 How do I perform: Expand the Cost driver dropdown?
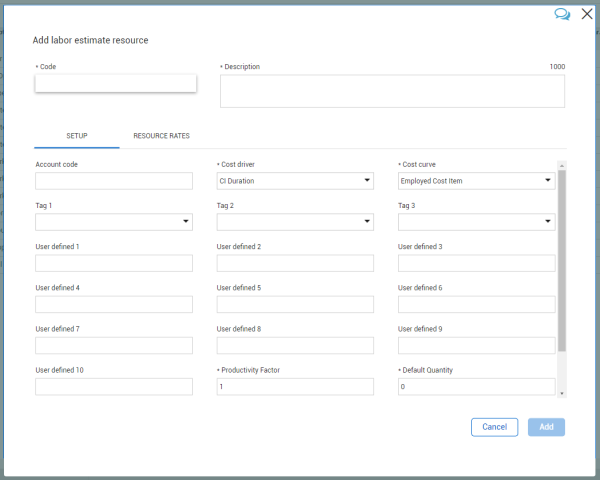tap(295, 181)
